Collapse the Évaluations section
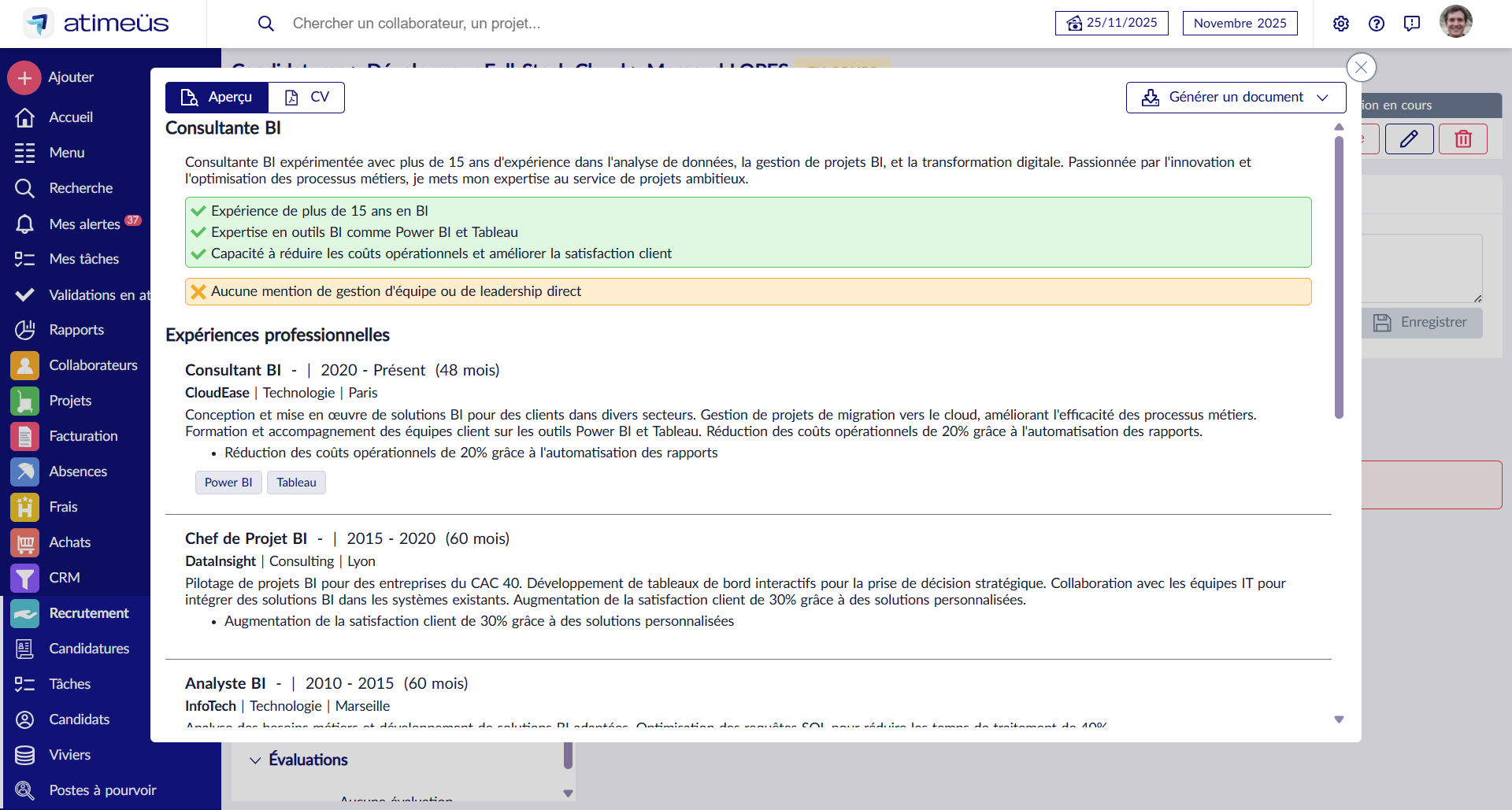This screenshot has height=810, width=1512. 254,760
